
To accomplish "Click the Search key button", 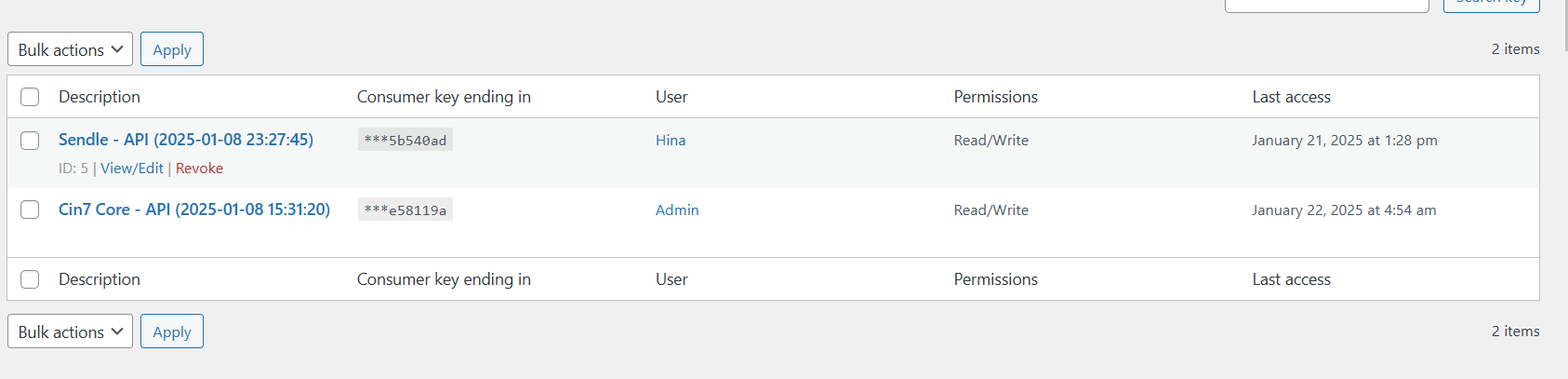I will 1491,4.
